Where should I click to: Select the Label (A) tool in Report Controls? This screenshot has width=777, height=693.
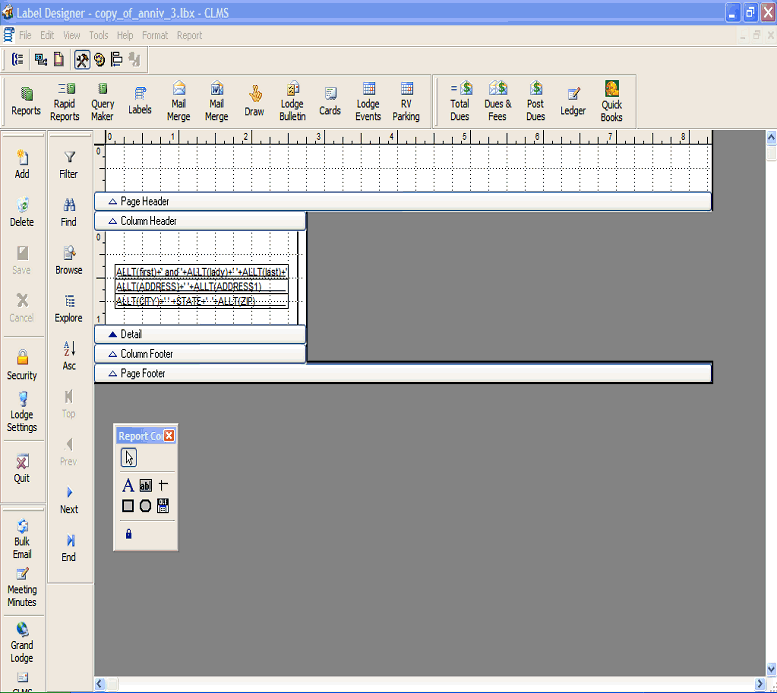128,486
